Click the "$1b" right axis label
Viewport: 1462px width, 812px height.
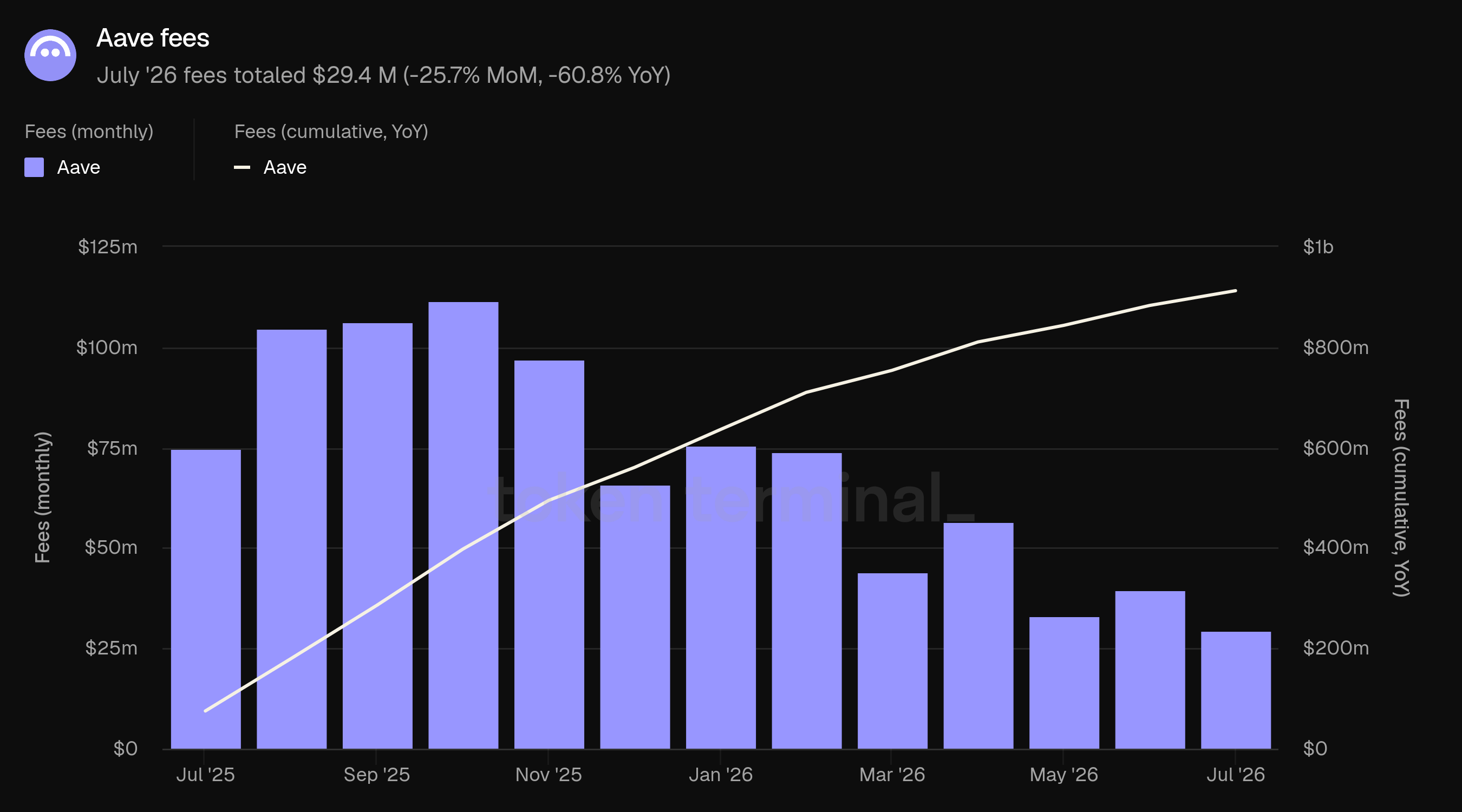pyautogui.click(x=1318, y=247)
